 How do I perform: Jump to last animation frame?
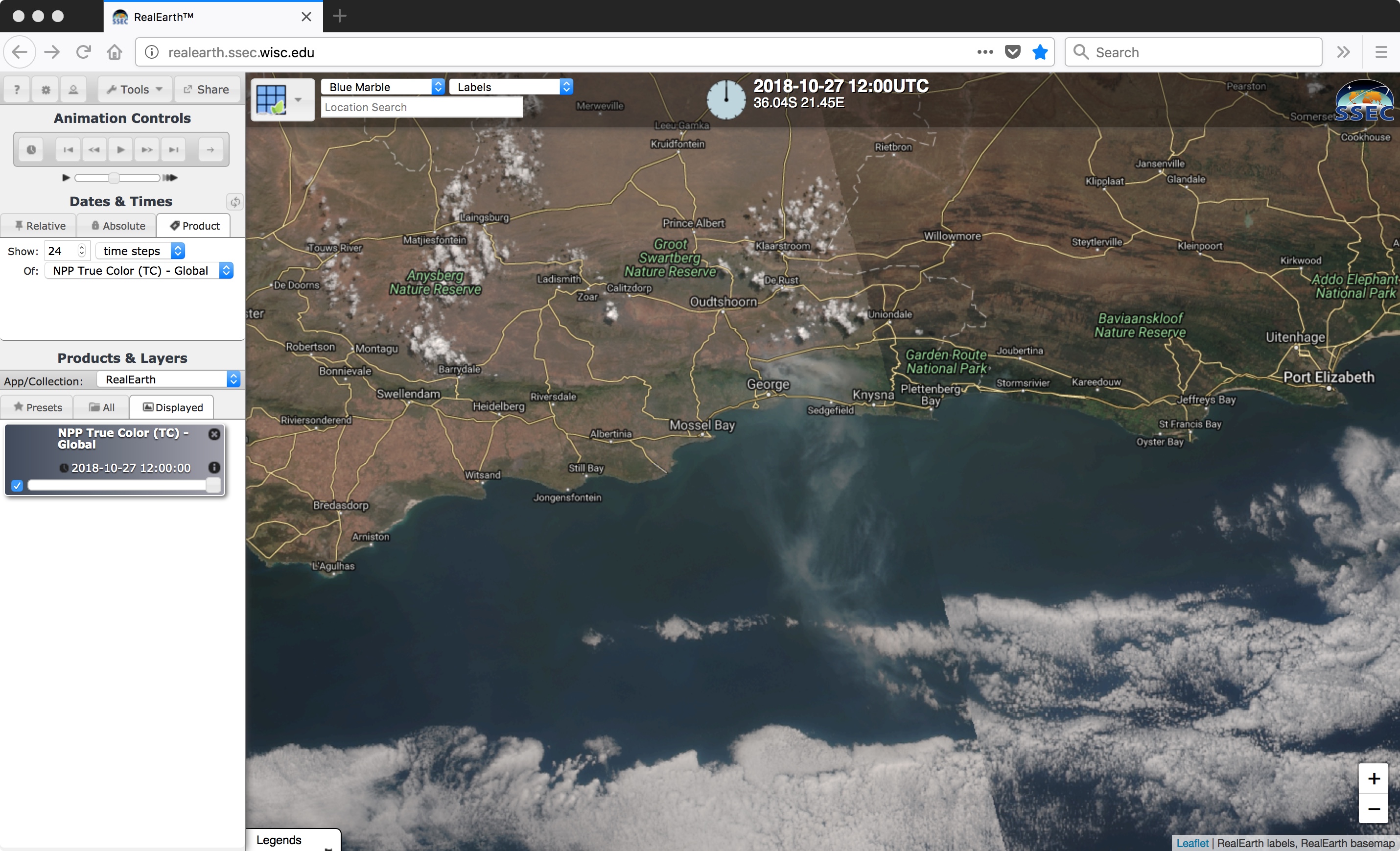(173, 149)
